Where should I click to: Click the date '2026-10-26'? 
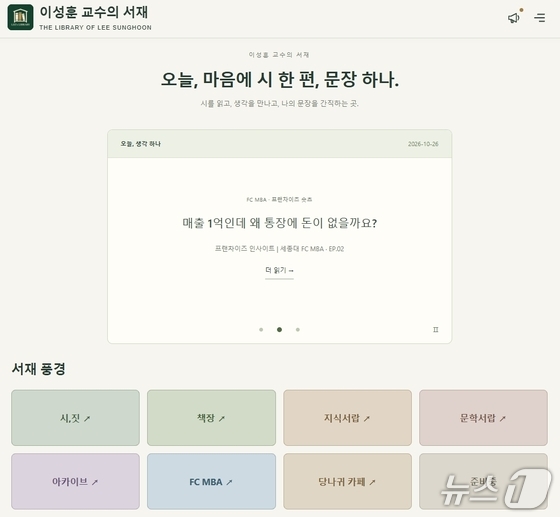pyautogui.click(x=423, y=144)
